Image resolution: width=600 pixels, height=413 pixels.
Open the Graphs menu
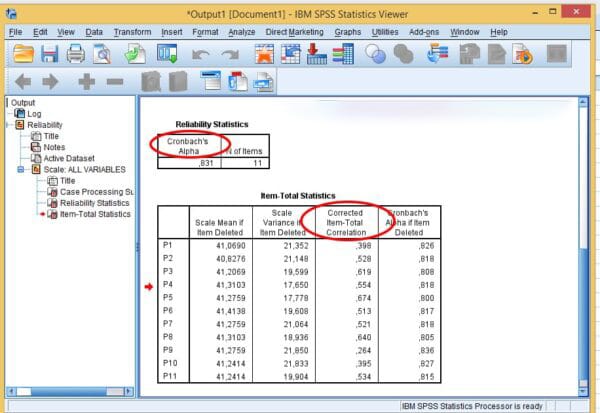[348, 32]
